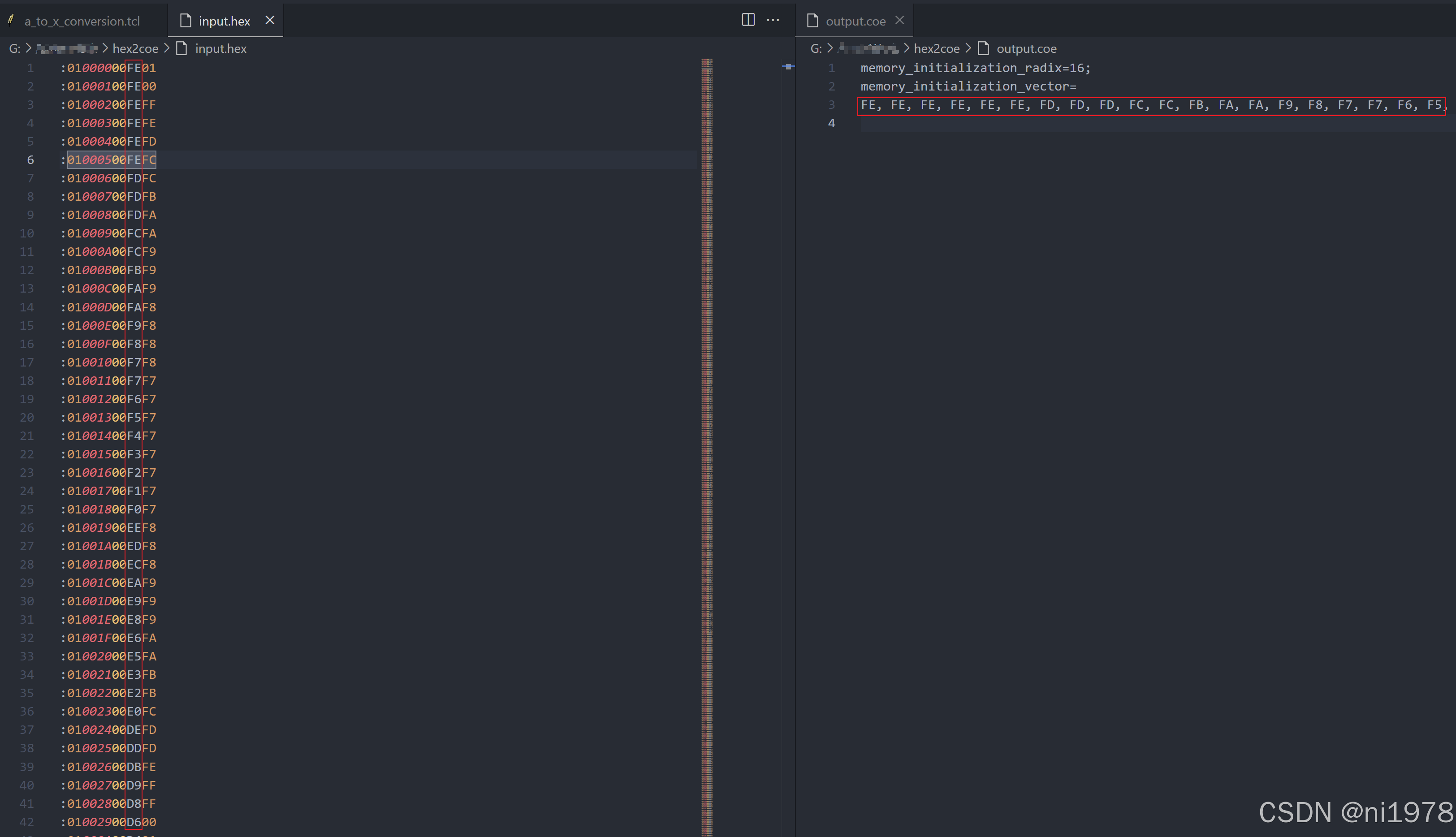Viewport: 1456px width, 837px height.
Task: Click the file icon on output.coe tab
Action: 812,21
